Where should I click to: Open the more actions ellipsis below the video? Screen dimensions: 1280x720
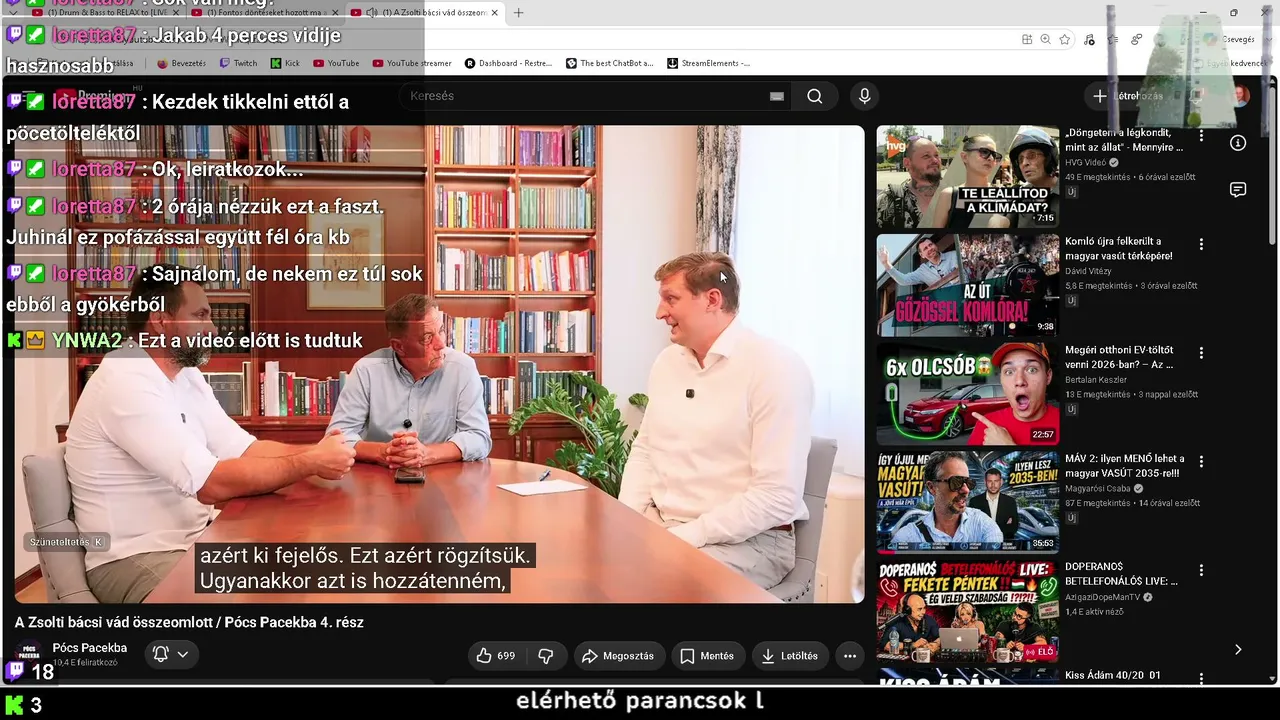[x=850, y=656]
